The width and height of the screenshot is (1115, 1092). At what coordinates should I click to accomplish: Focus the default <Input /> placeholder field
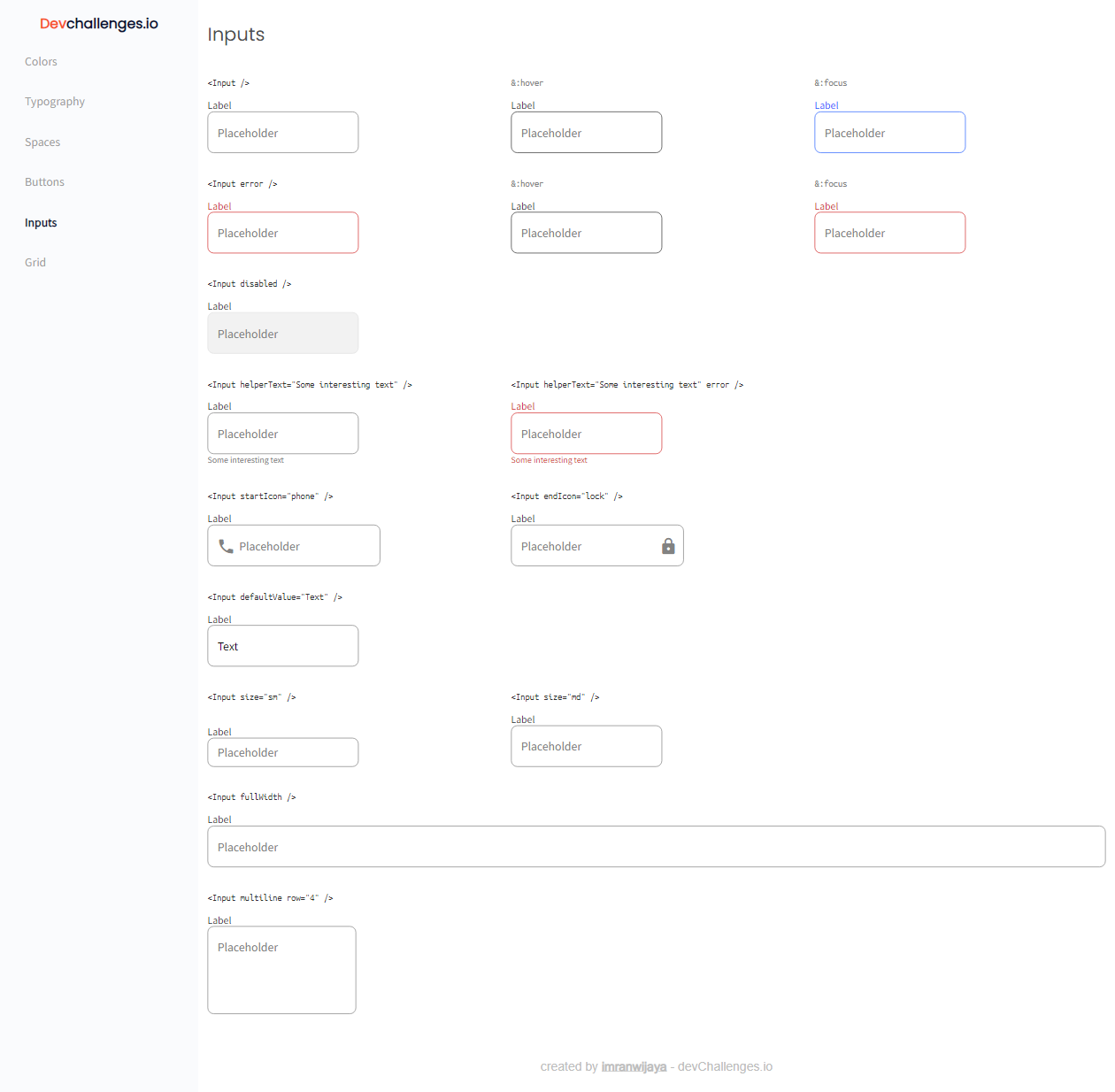[283, 133]
